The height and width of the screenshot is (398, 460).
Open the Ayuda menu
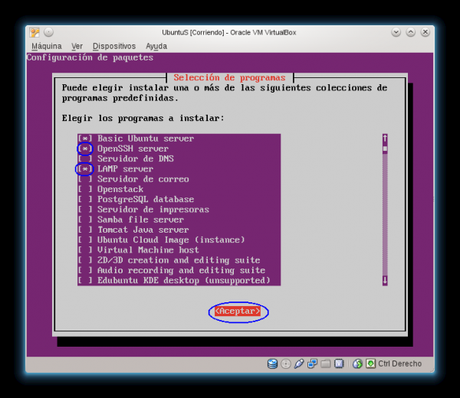[156, 46]
